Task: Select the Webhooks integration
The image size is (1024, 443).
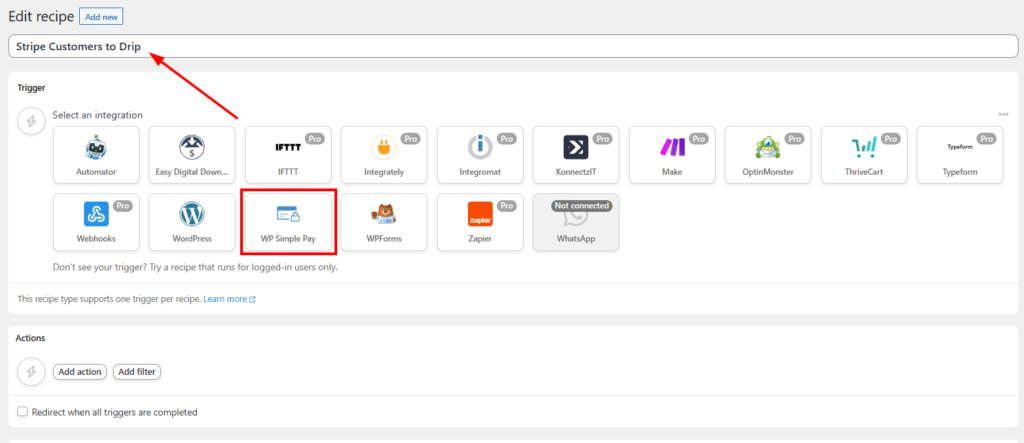Action: click(x=96, y=222)
